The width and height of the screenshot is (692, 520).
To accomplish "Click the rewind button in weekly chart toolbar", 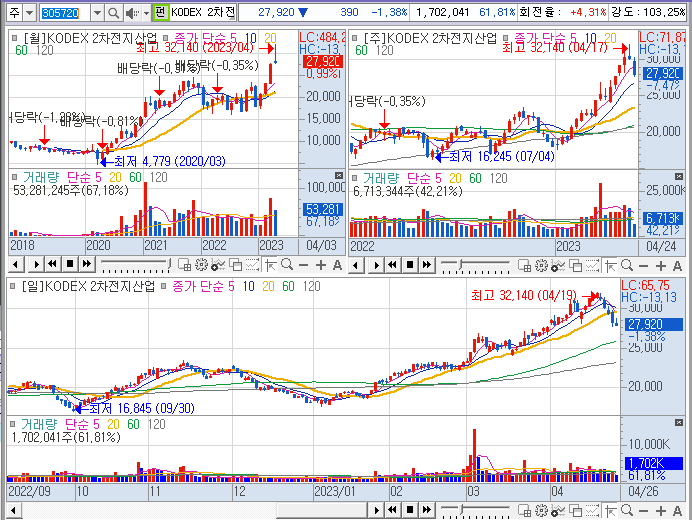I will tap(392, 265).
